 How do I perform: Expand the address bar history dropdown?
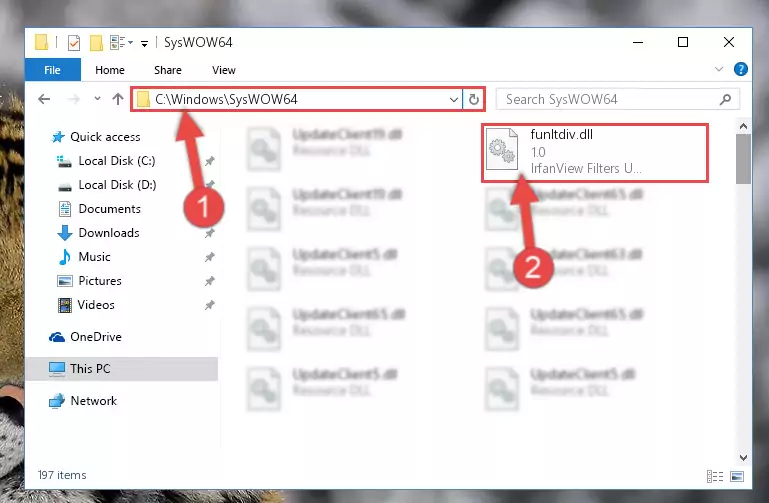[454, 100]
